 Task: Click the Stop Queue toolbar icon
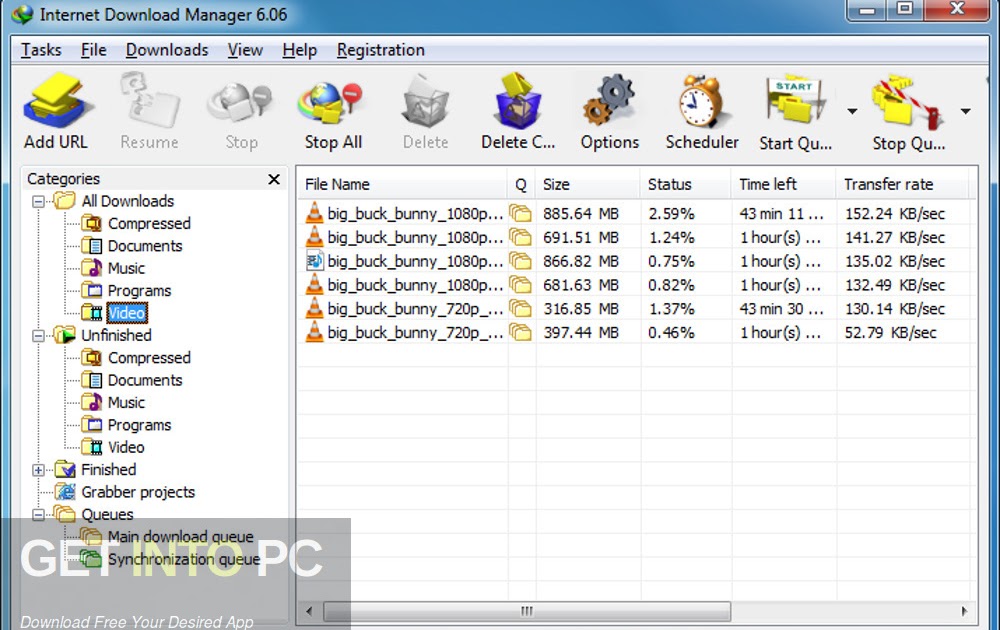pyautogui.click(x=907, y=101)
